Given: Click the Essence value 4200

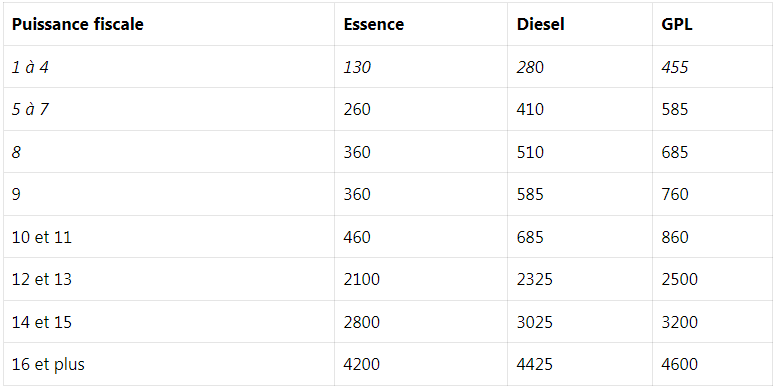Looking at the screenshot, I should click(362, 364).
